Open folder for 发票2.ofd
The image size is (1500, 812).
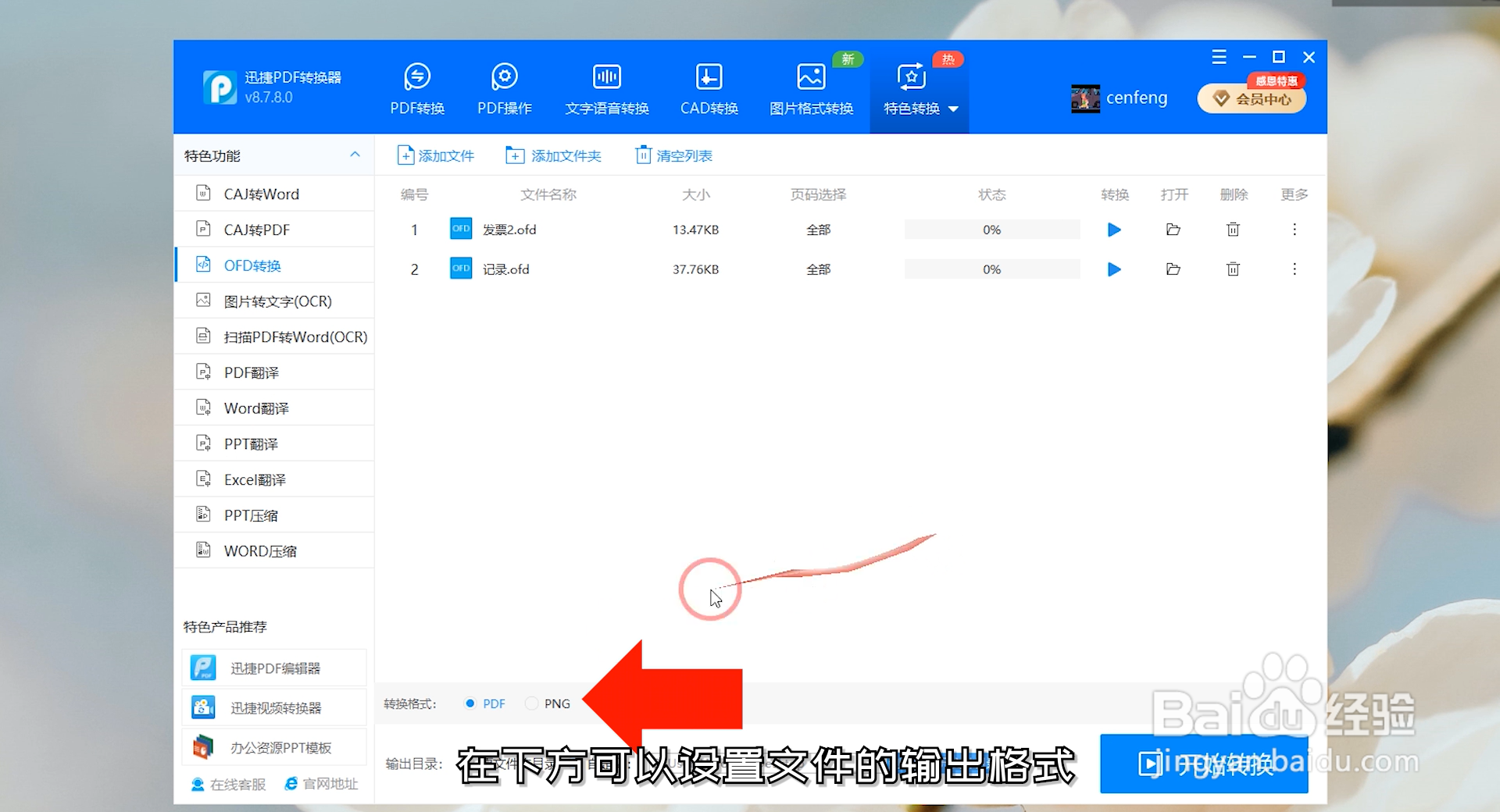pos(1173,230)
